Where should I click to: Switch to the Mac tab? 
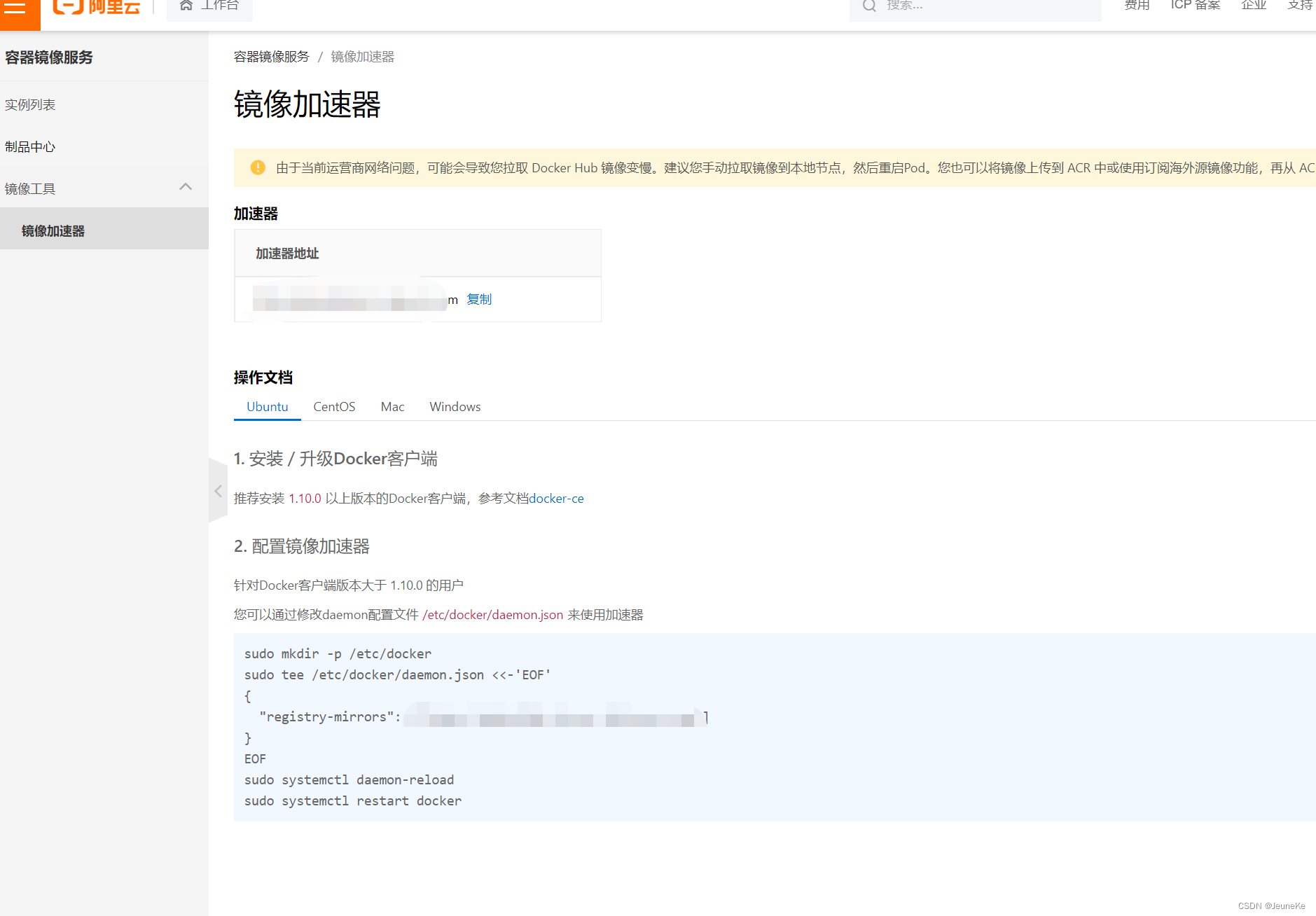392,407
